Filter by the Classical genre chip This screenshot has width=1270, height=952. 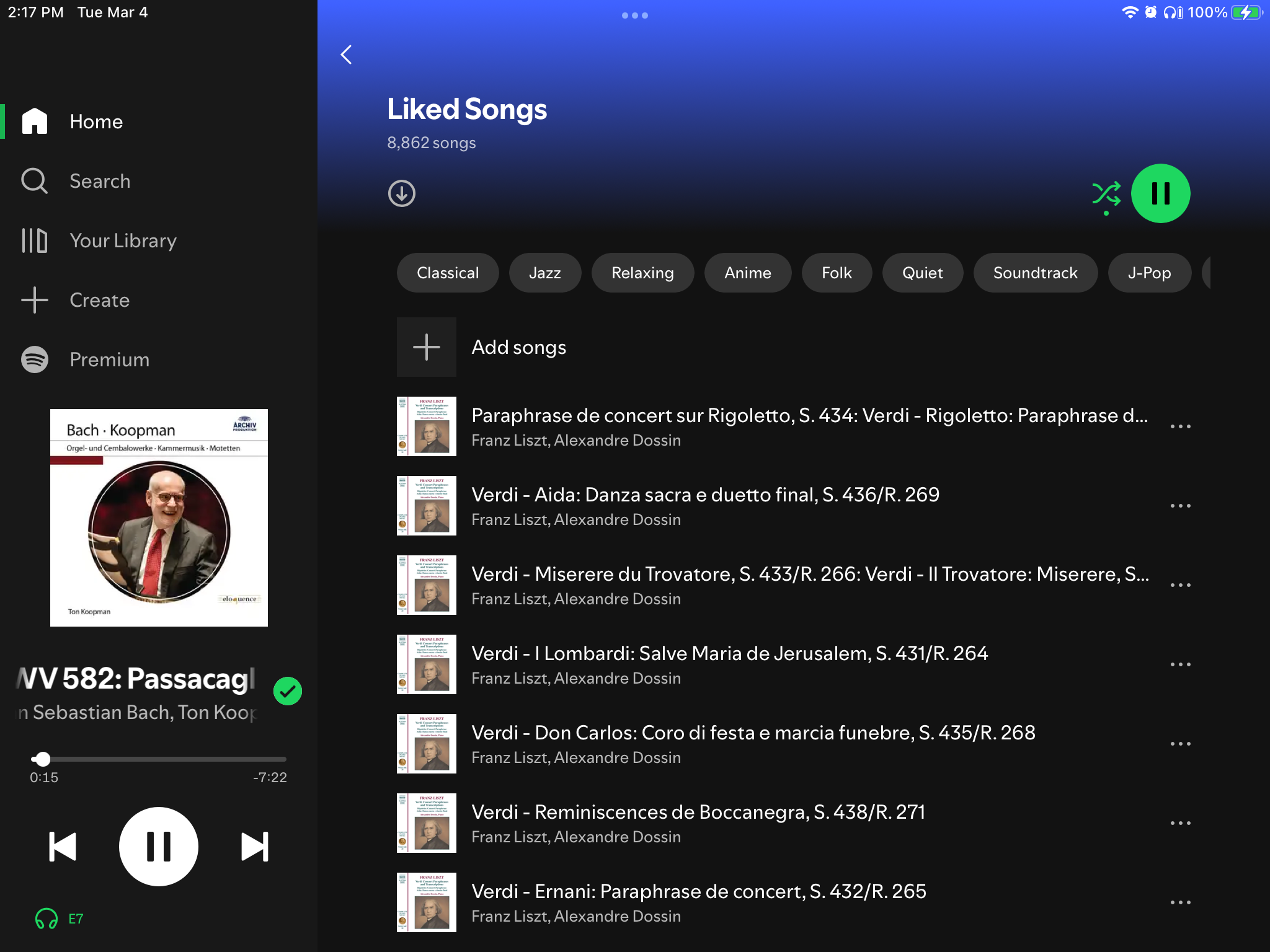pyautogui.click(x=448, y=273)
